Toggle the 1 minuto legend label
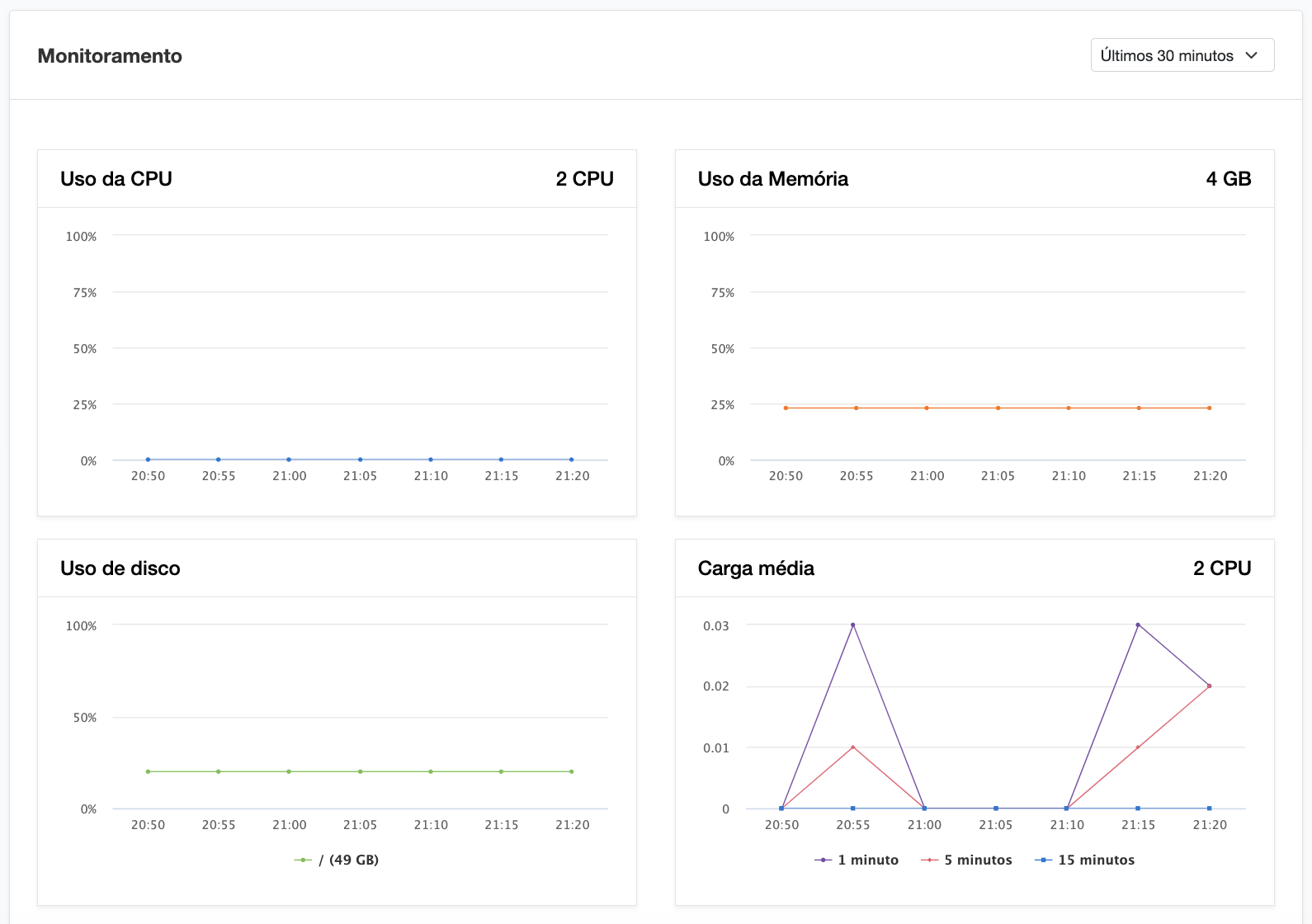1312x924 pixels. [867, 860]
